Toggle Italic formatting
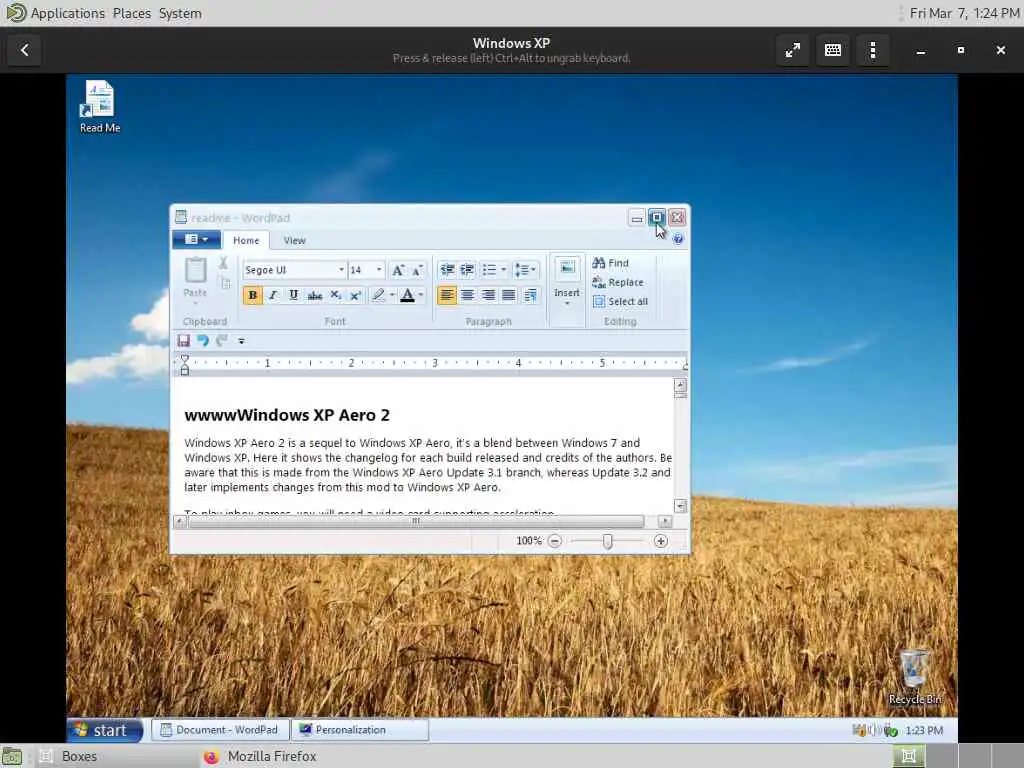1024x768 pixels. coord(273,295)
